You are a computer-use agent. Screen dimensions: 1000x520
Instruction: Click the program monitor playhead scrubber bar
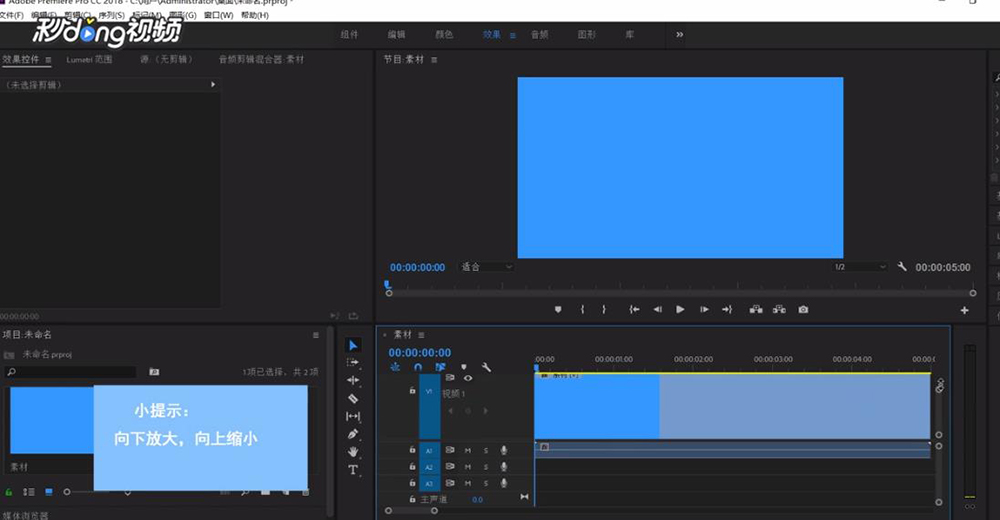tap(680, 293)
